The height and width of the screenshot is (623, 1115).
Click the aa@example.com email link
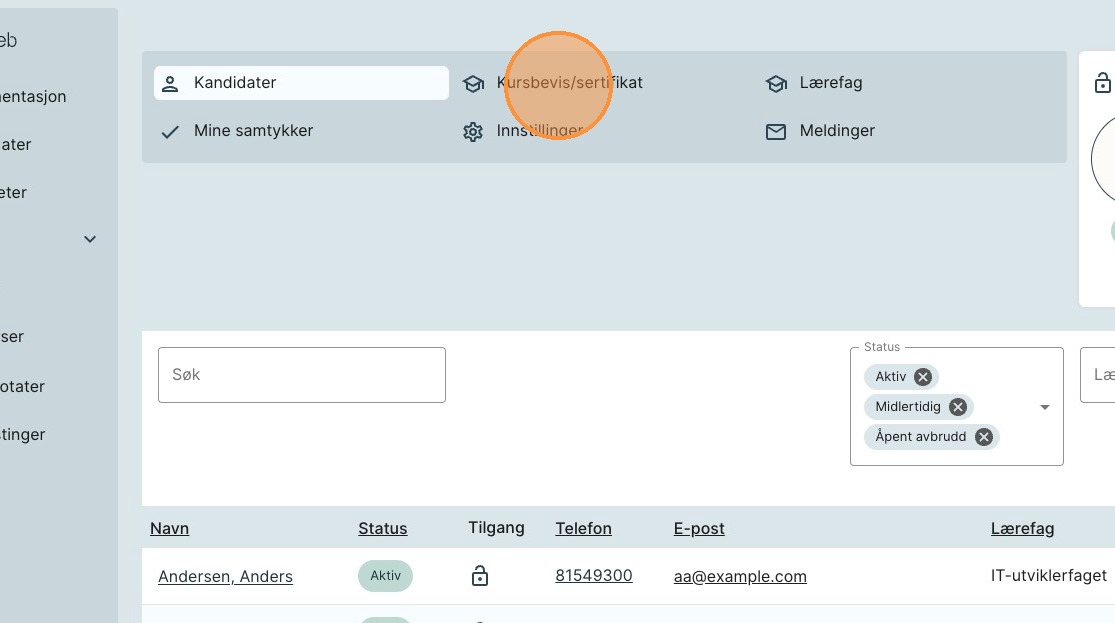click(740, 576)
